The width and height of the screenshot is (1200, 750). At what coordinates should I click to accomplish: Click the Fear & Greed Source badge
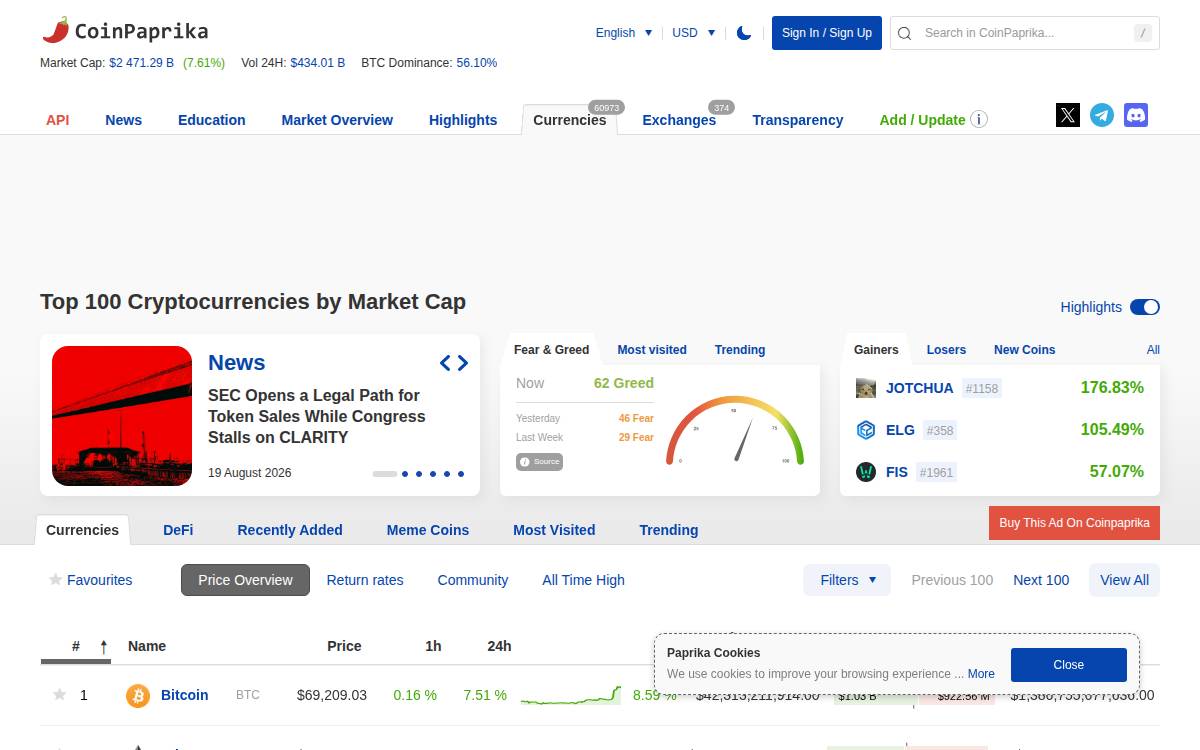(x=540, y=461)
